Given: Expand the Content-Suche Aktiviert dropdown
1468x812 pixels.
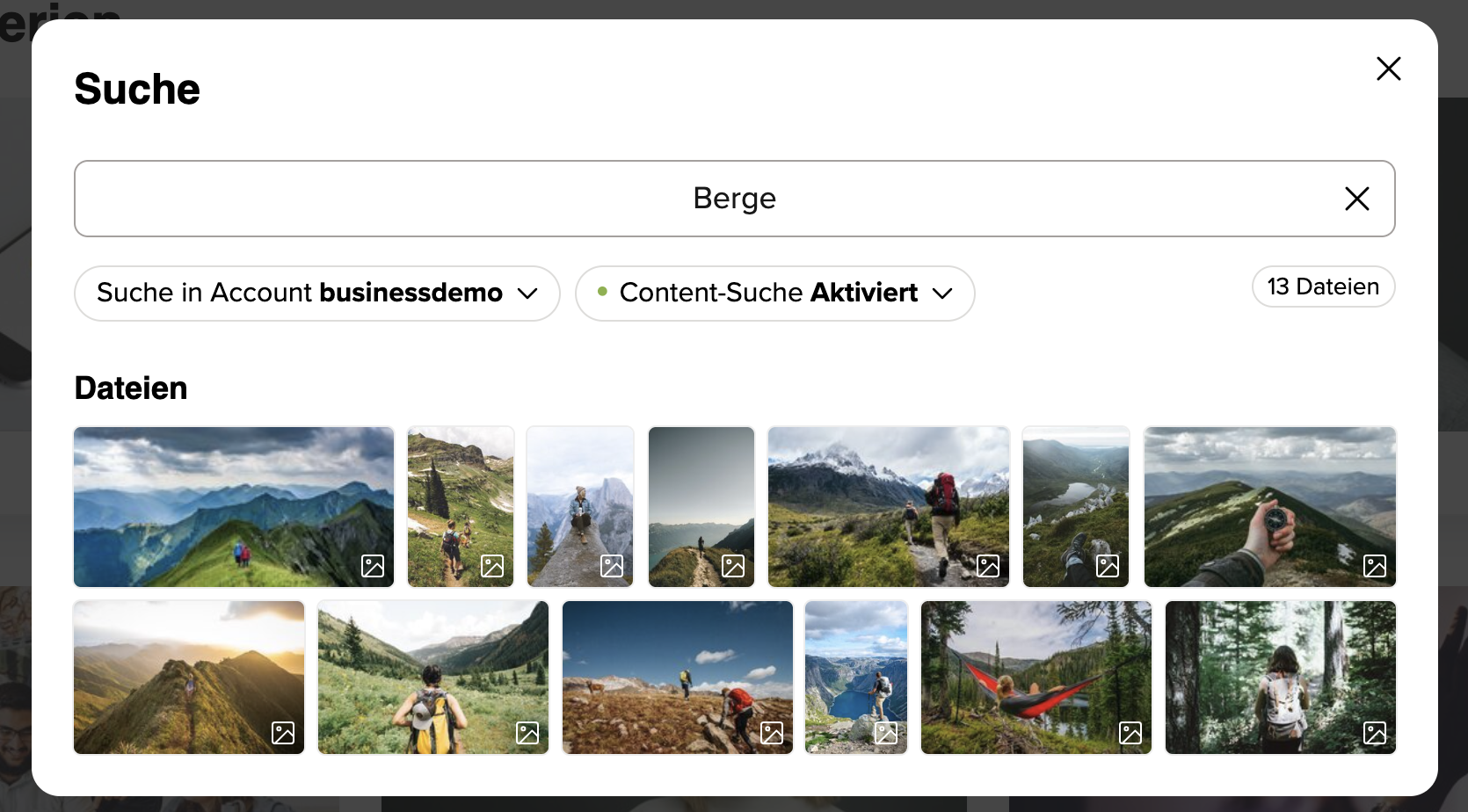Looking at the screenshot, I should click(774, 294).
